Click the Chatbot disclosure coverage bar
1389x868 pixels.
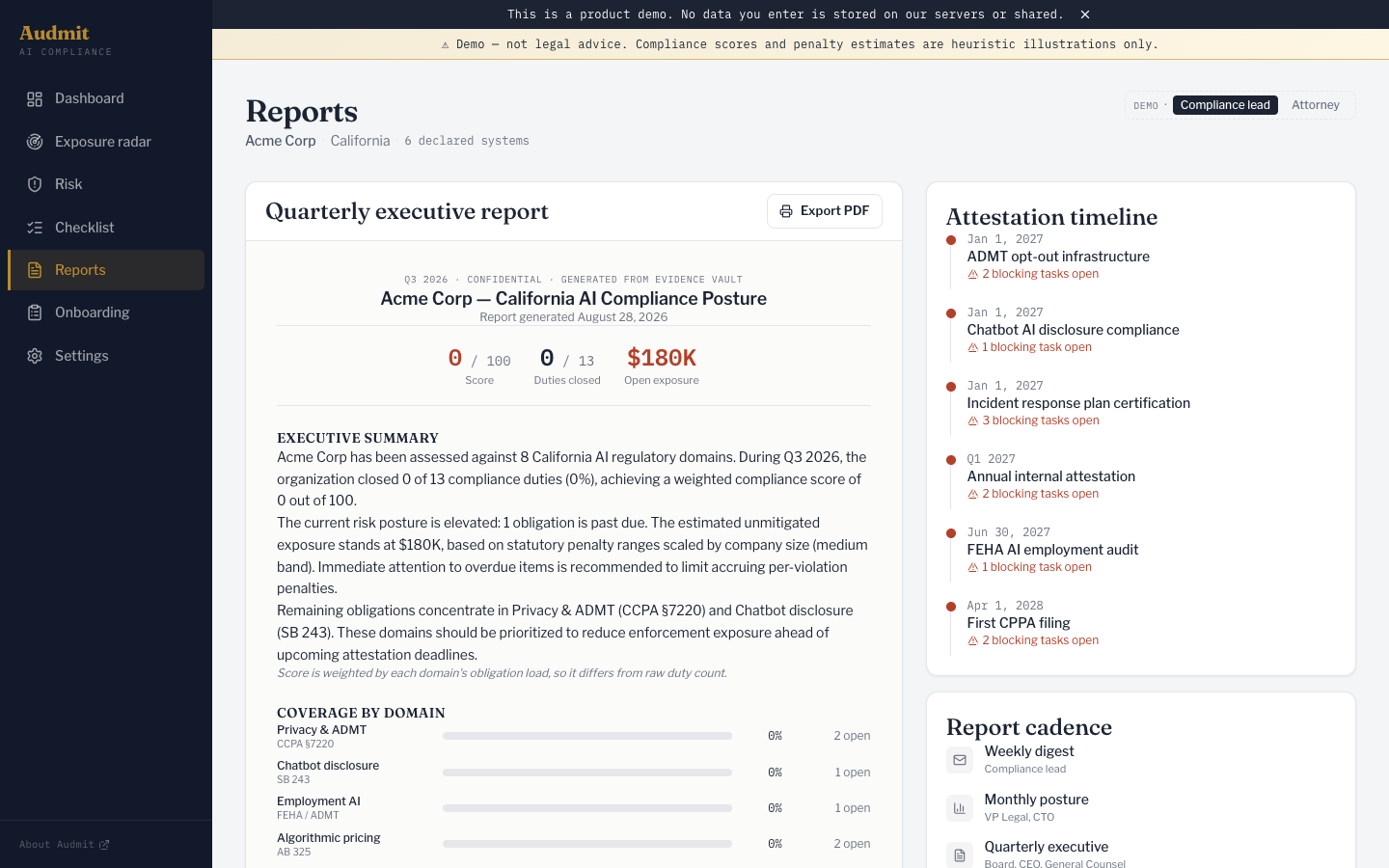click(x=587, y=773)
